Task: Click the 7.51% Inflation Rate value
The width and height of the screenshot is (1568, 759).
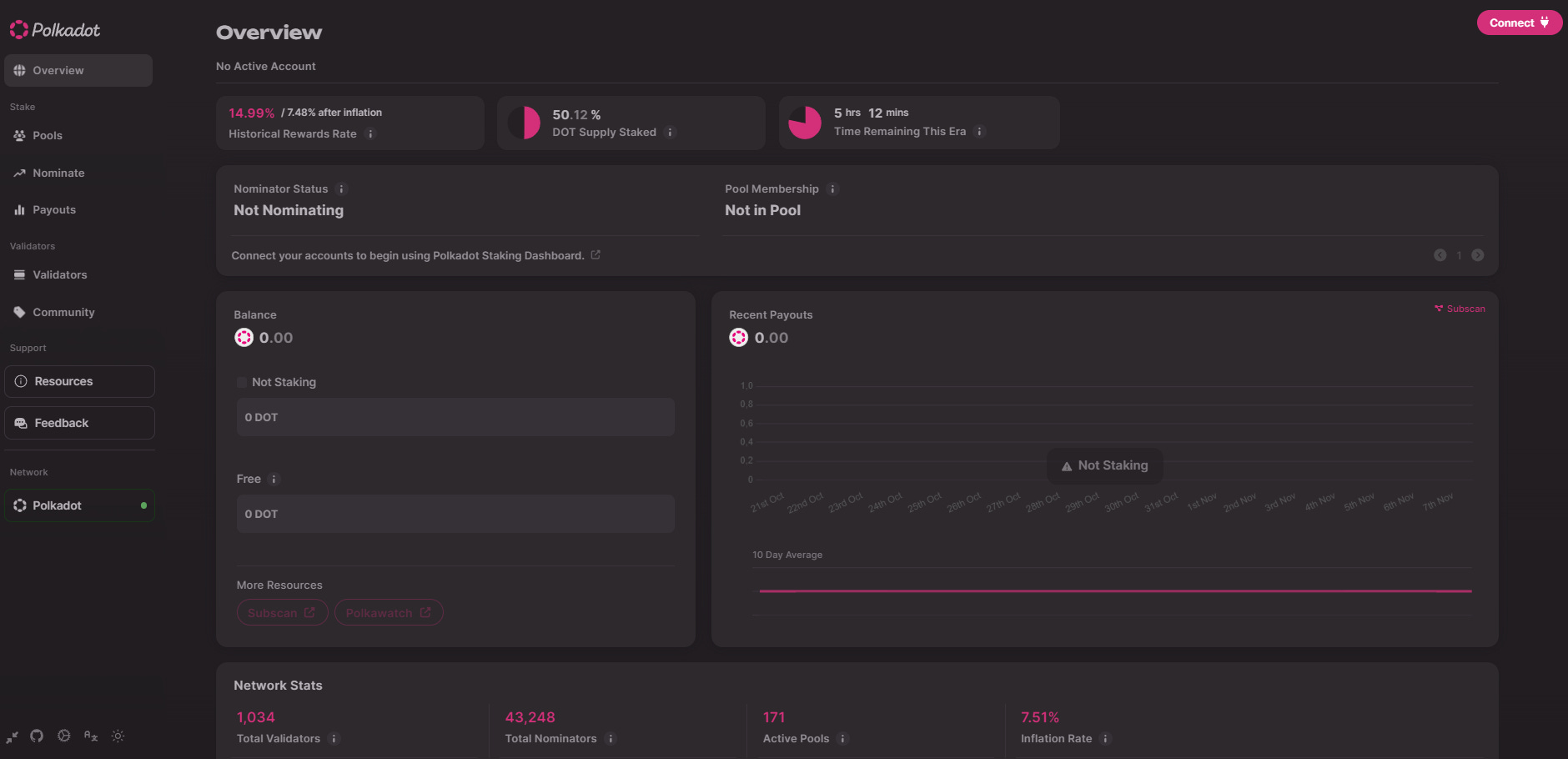Action: click(x=1040, y=718)
